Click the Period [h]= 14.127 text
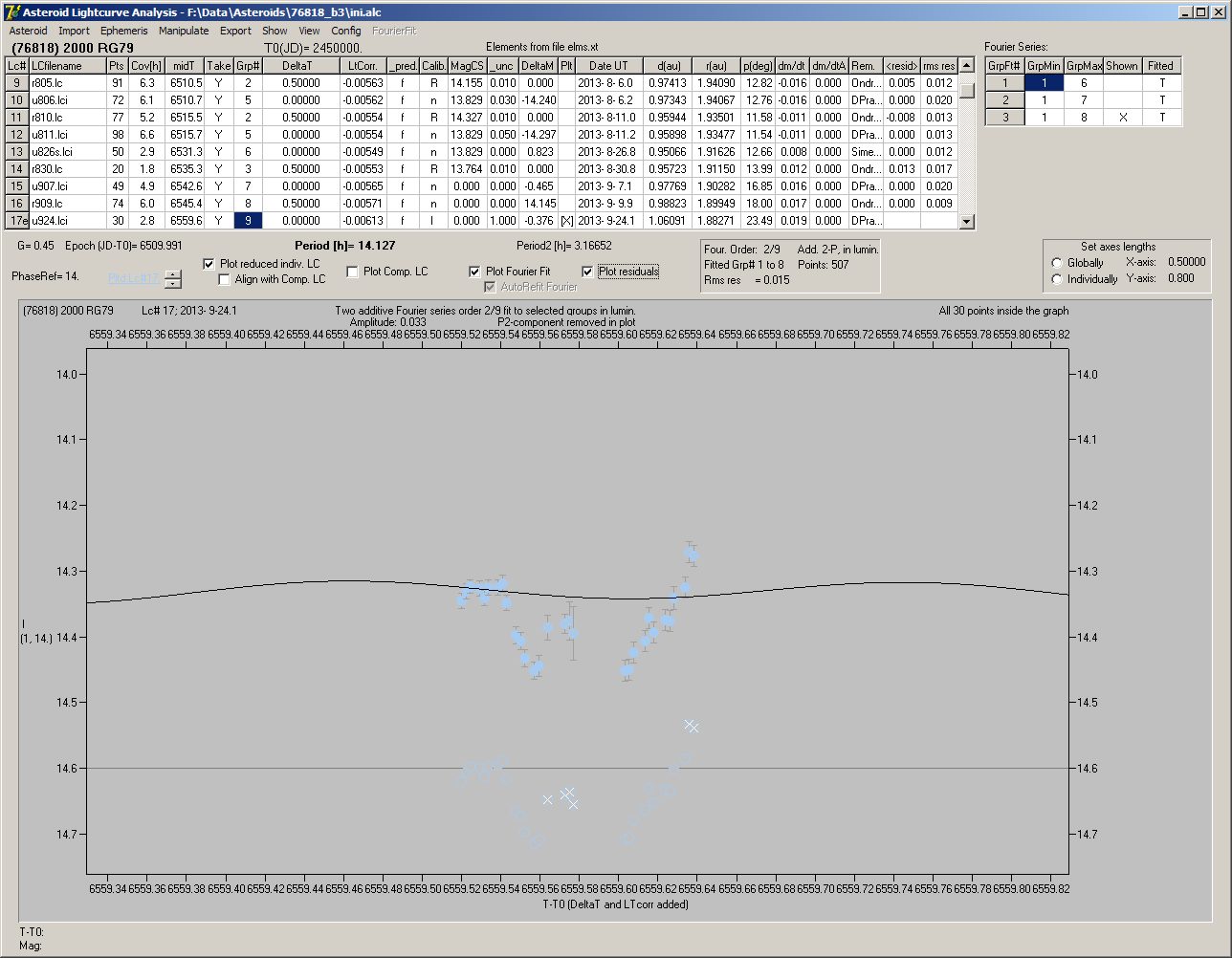 (345, 246)
